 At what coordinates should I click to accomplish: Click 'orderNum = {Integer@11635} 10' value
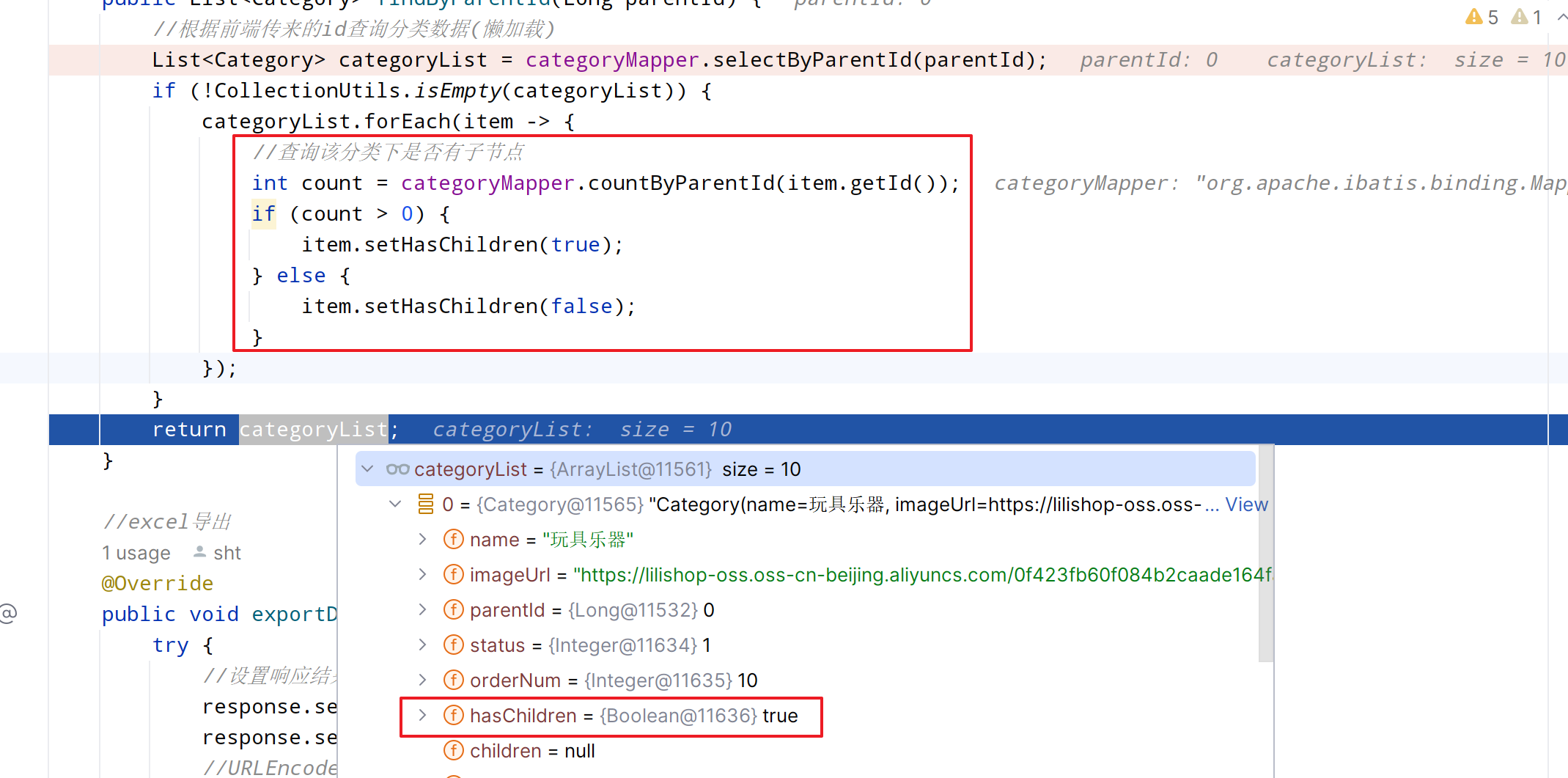(614, 680)
